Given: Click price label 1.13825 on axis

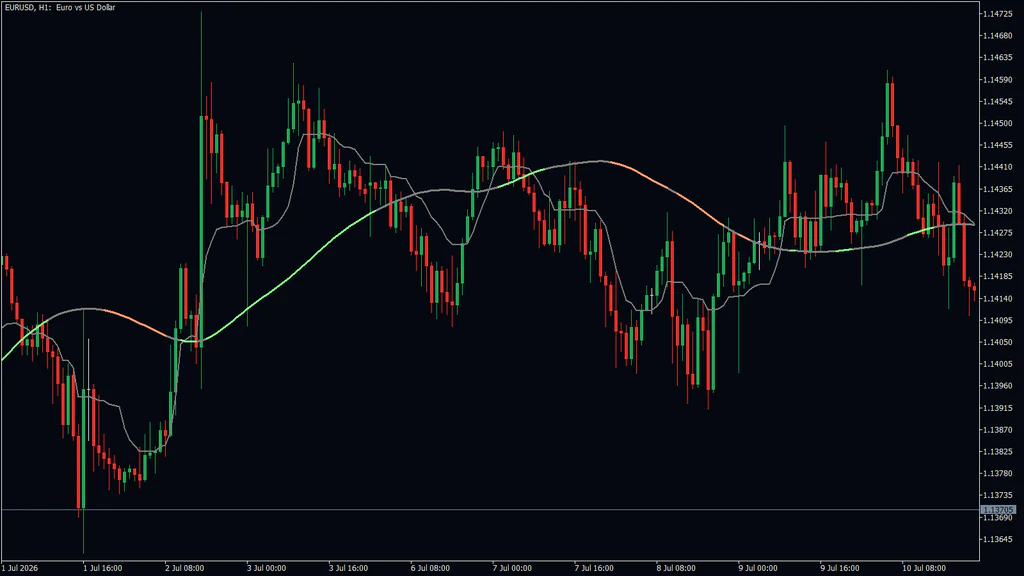Looking at the screenshot, I should (x=998, y=452).
